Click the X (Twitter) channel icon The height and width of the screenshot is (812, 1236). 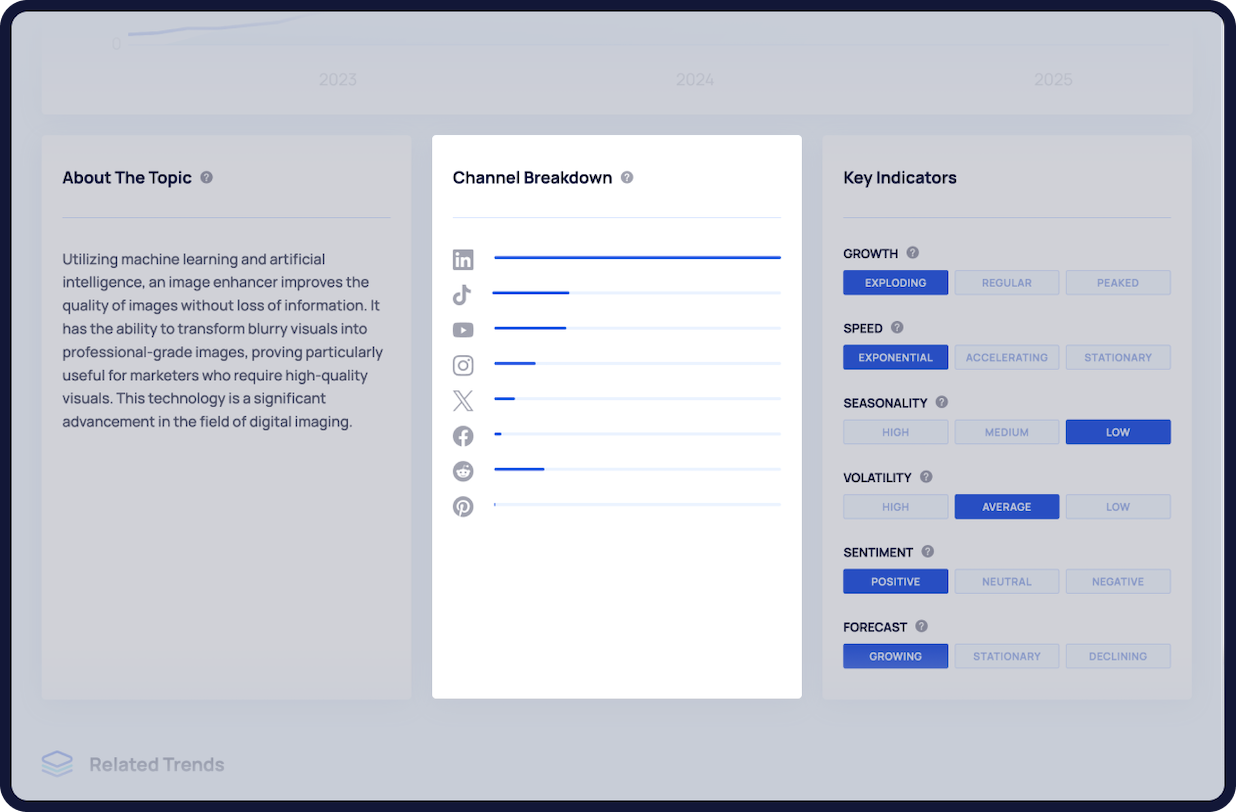(x=463, y=401)
